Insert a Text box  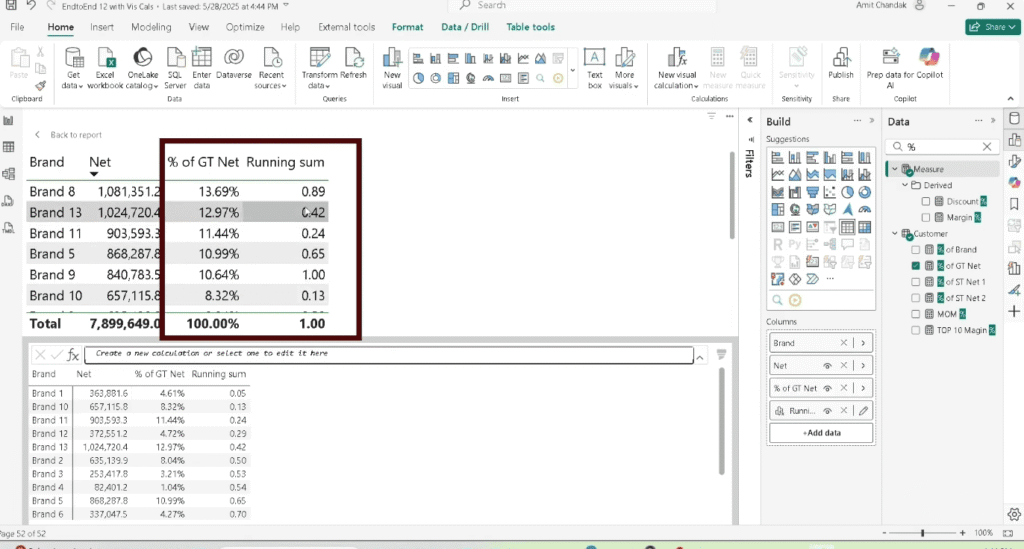tap(594, 68)
